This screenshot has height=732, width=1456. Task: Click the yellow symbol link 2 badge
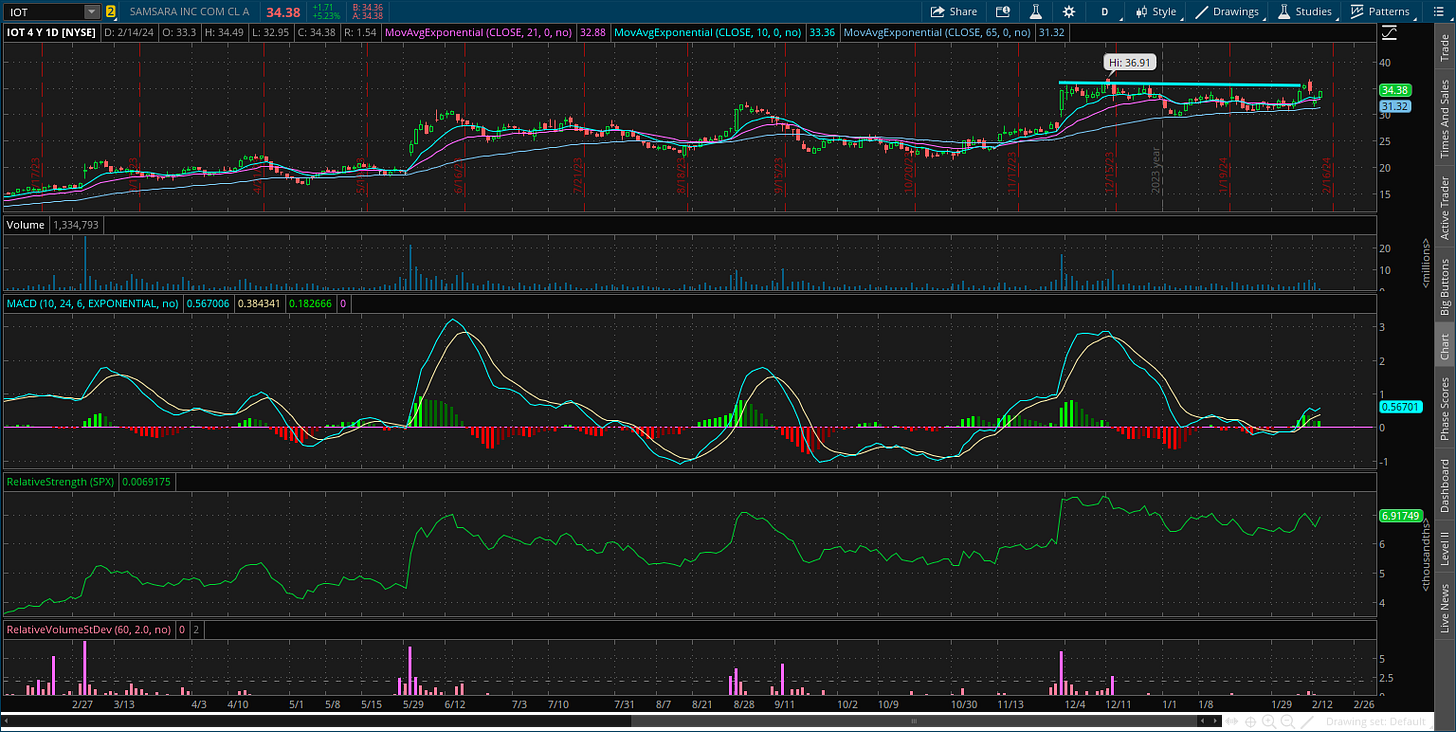pos(110,12)
